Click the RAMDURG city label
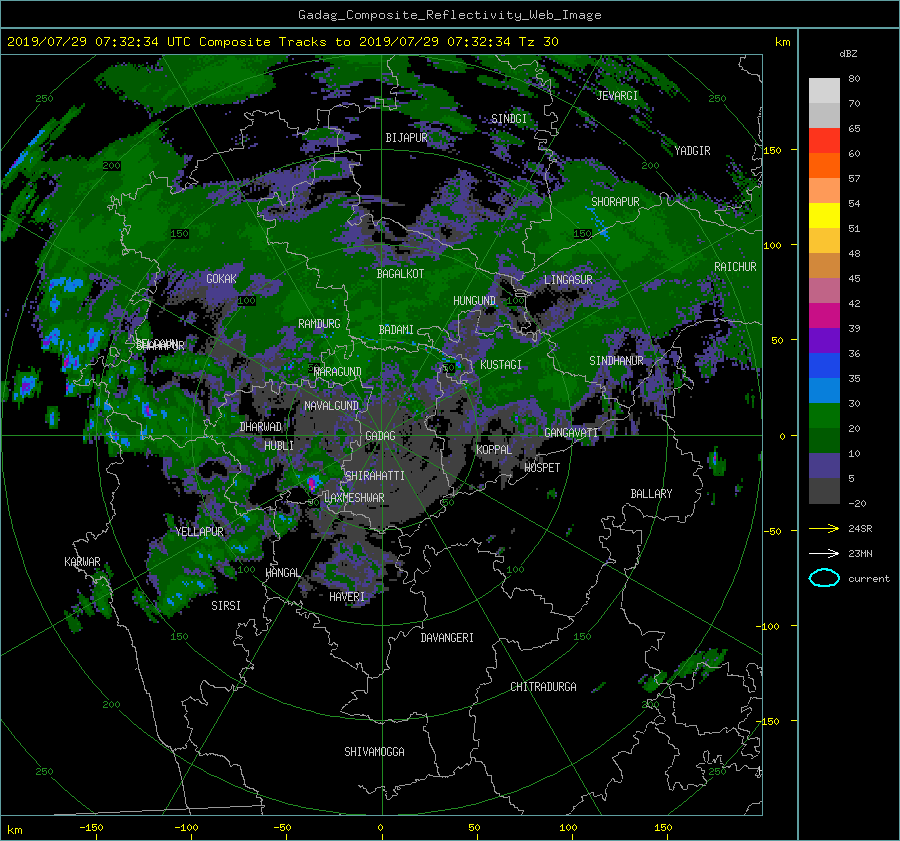The width and height of the screenshot is (900, 841). [x=319, y=324]
